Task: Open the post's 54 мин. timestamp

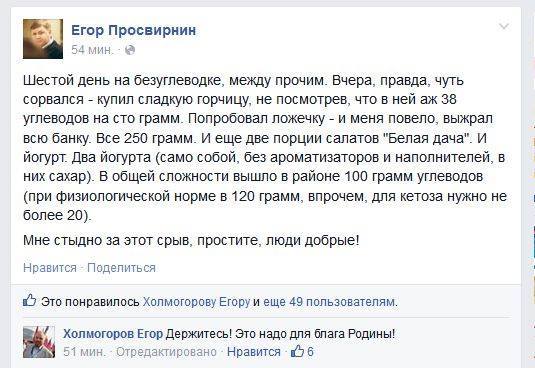Action: pyautogui.click(x=92, y=50)
